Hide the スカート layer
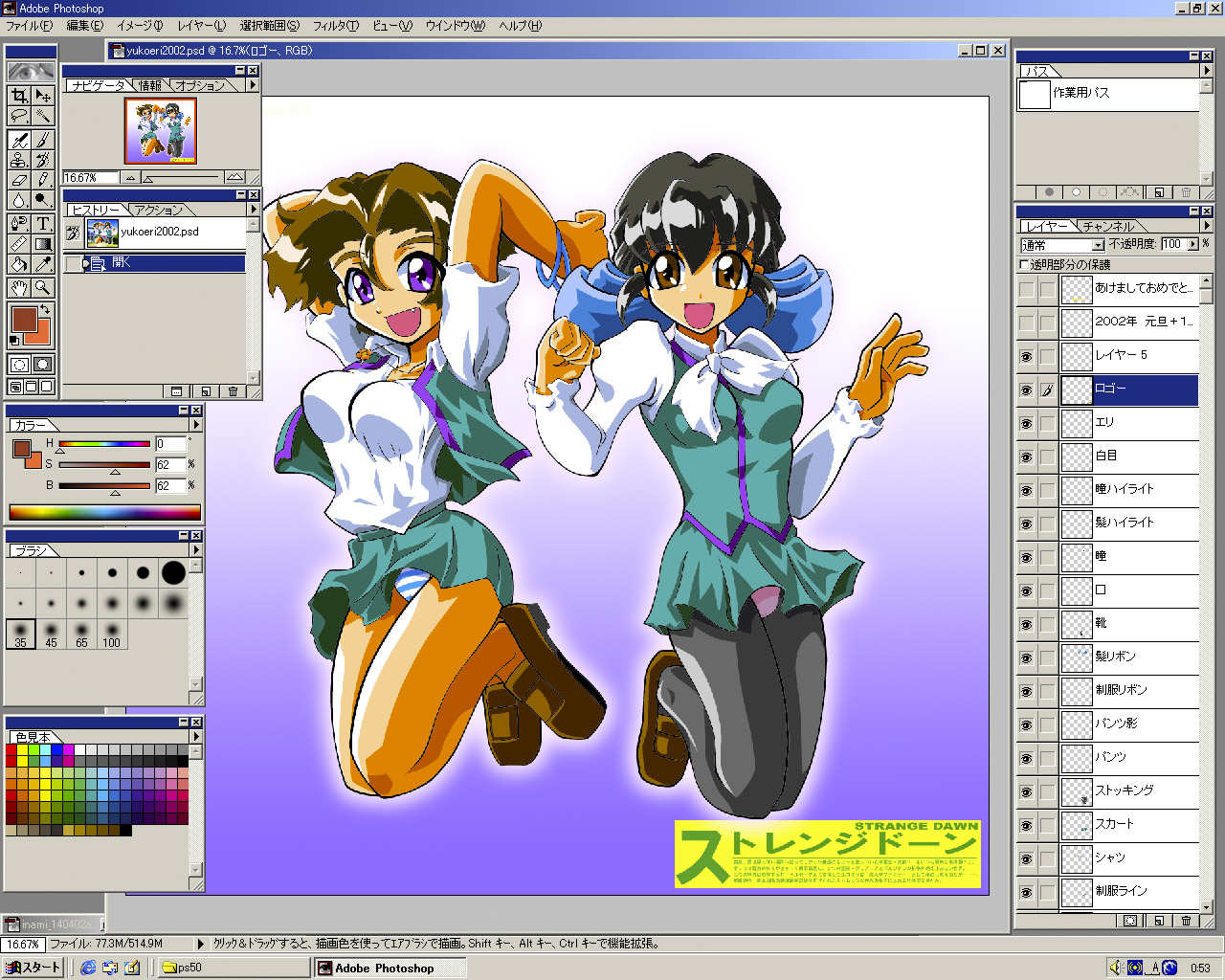Viewport: 1225px width, 980px height. click(1026, 825)
